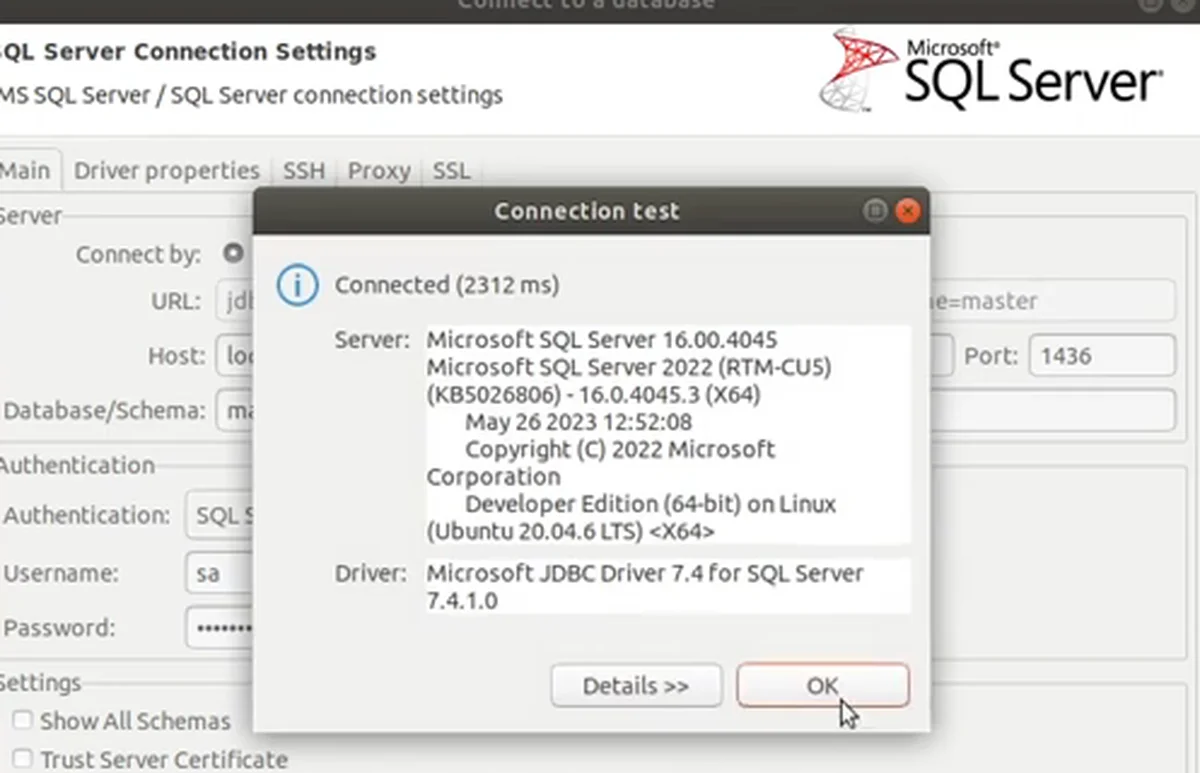Click the Port field showing 1436
Image resolution: width=1200 pixels, height=773 pixels.
[1102, 356]
